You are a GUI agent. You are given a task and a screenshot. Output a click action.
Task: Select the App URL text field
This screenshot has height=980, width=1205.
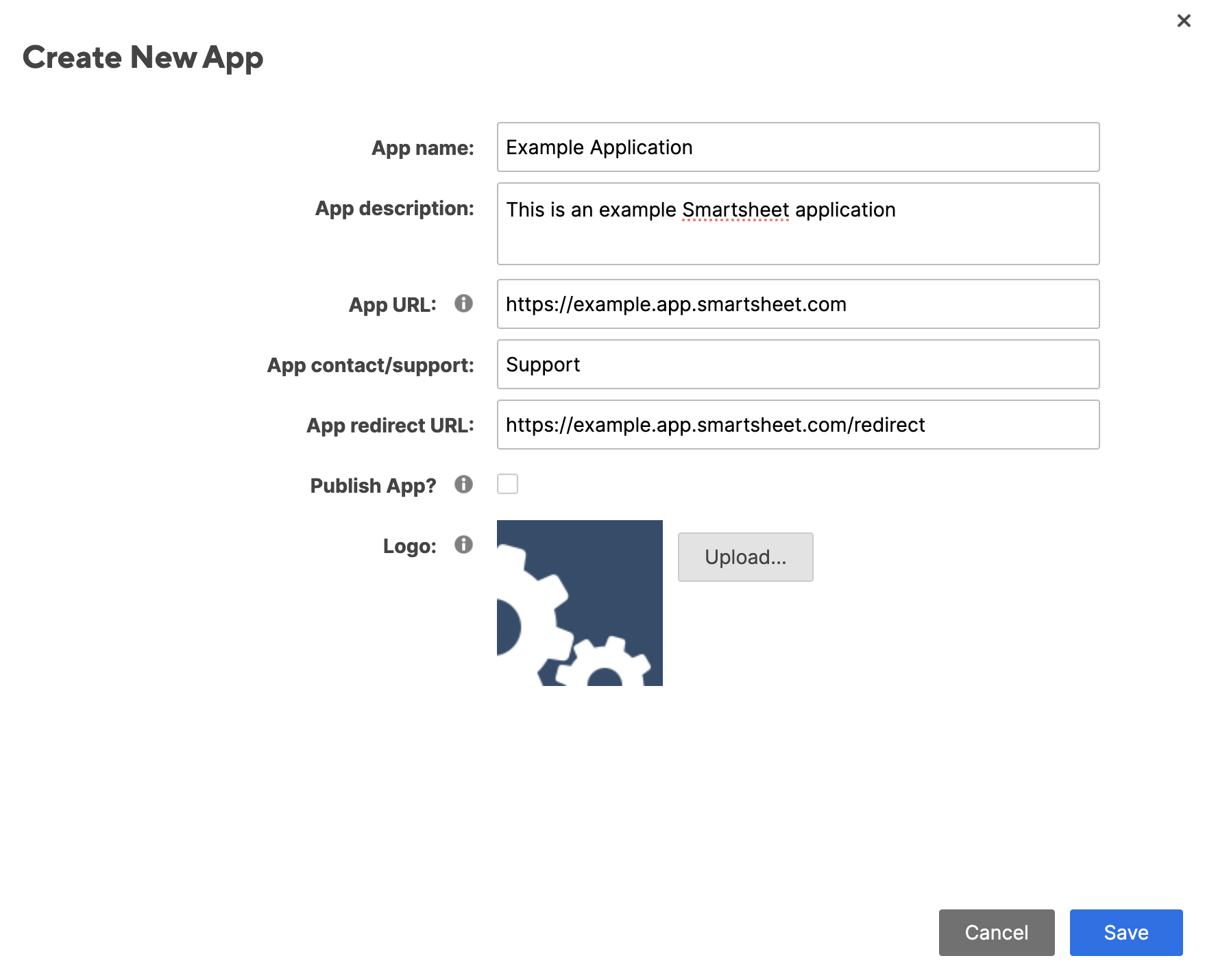pyautogui.click(x=798, y=304)
